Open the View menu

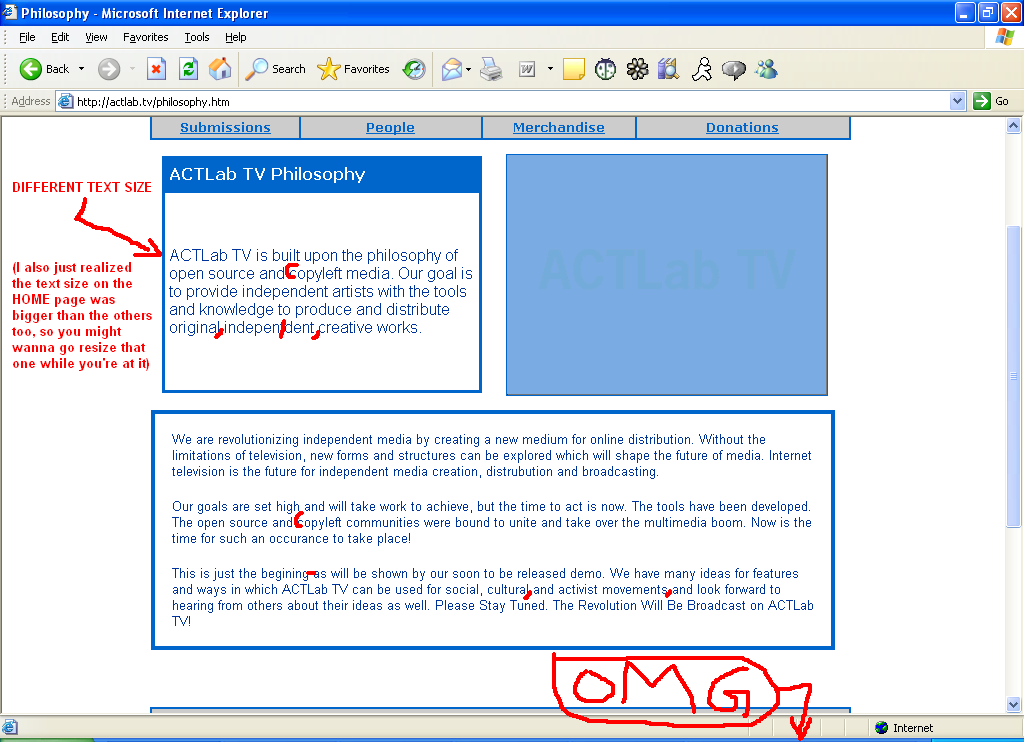(96, 37)
